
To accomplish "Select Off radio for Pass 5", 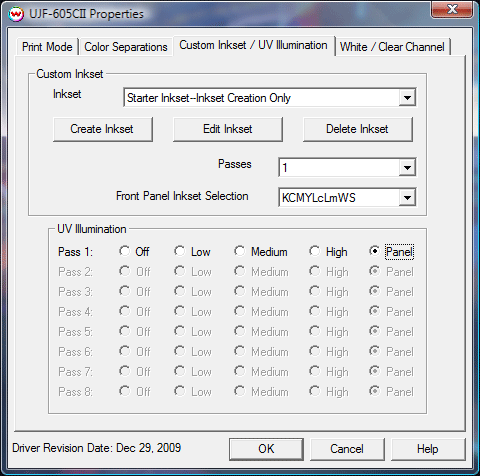I will 125,331.
